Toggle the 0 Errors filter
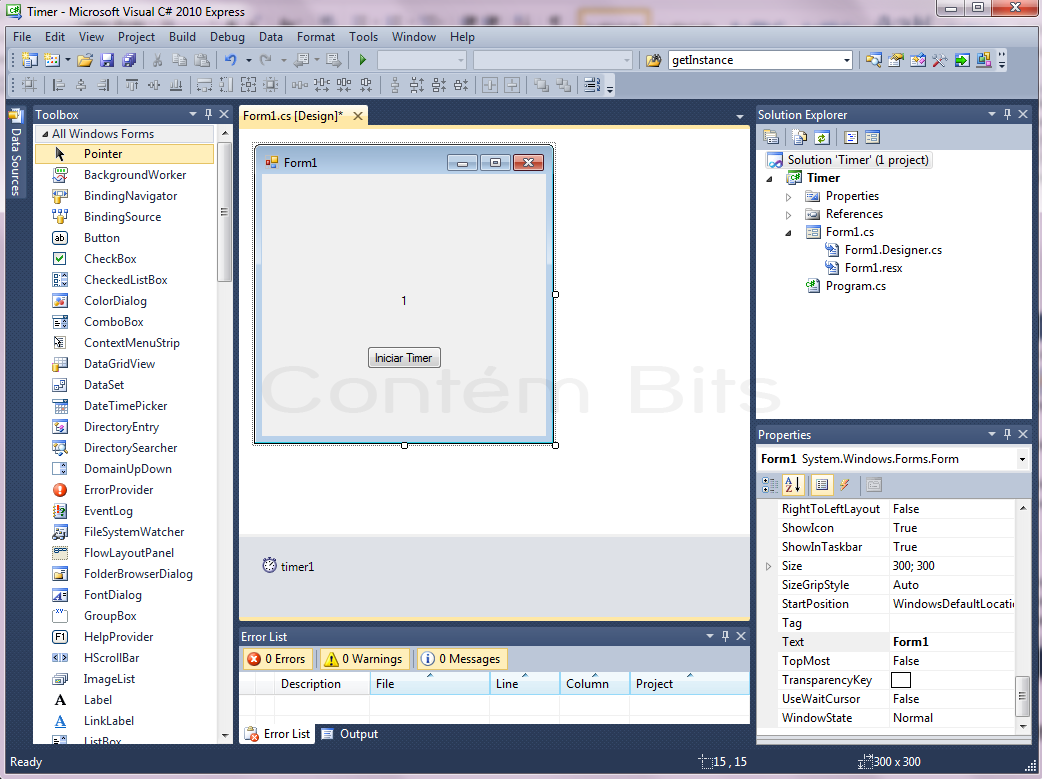 278,659
